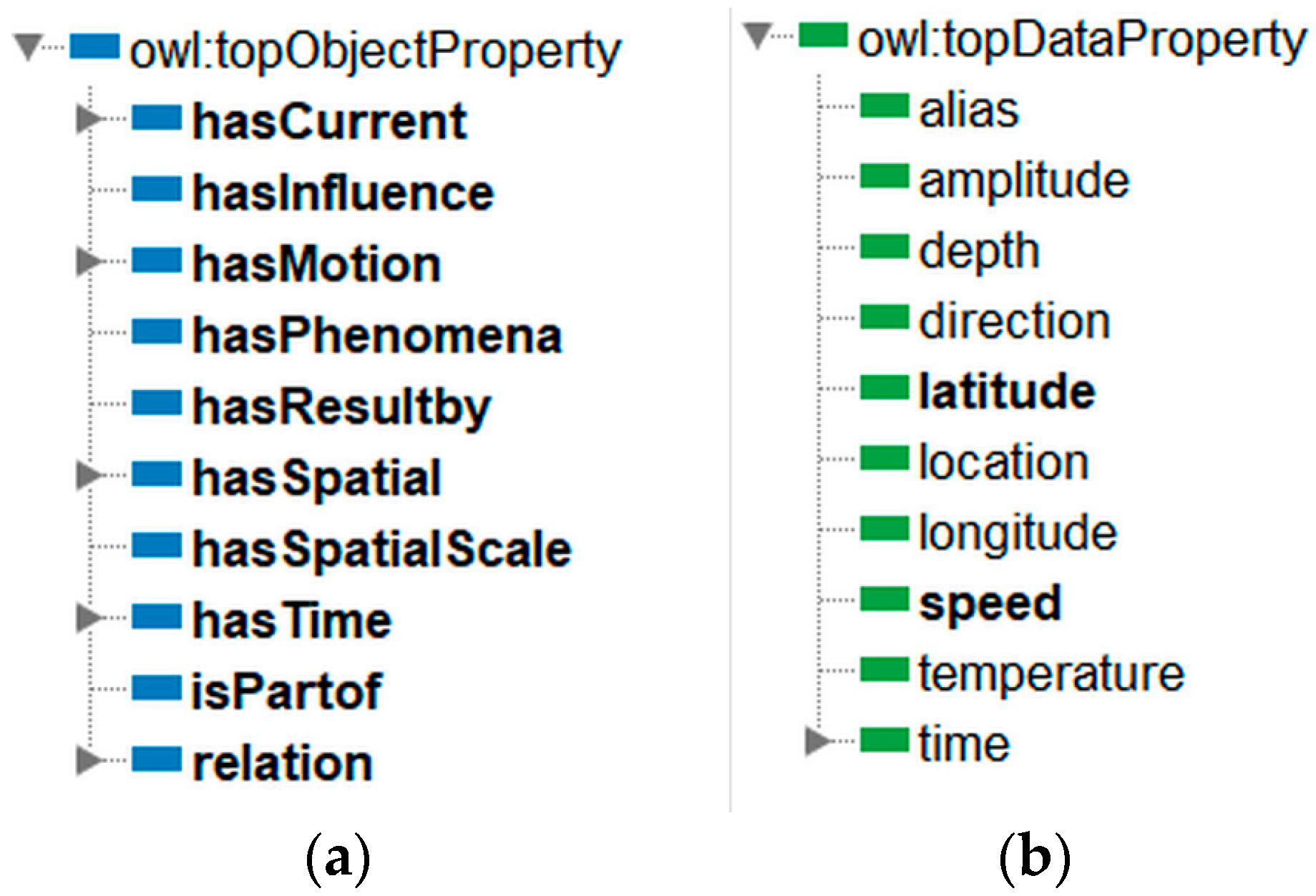
Task: Expand the hasMotion property subtree
Action: 87,261
